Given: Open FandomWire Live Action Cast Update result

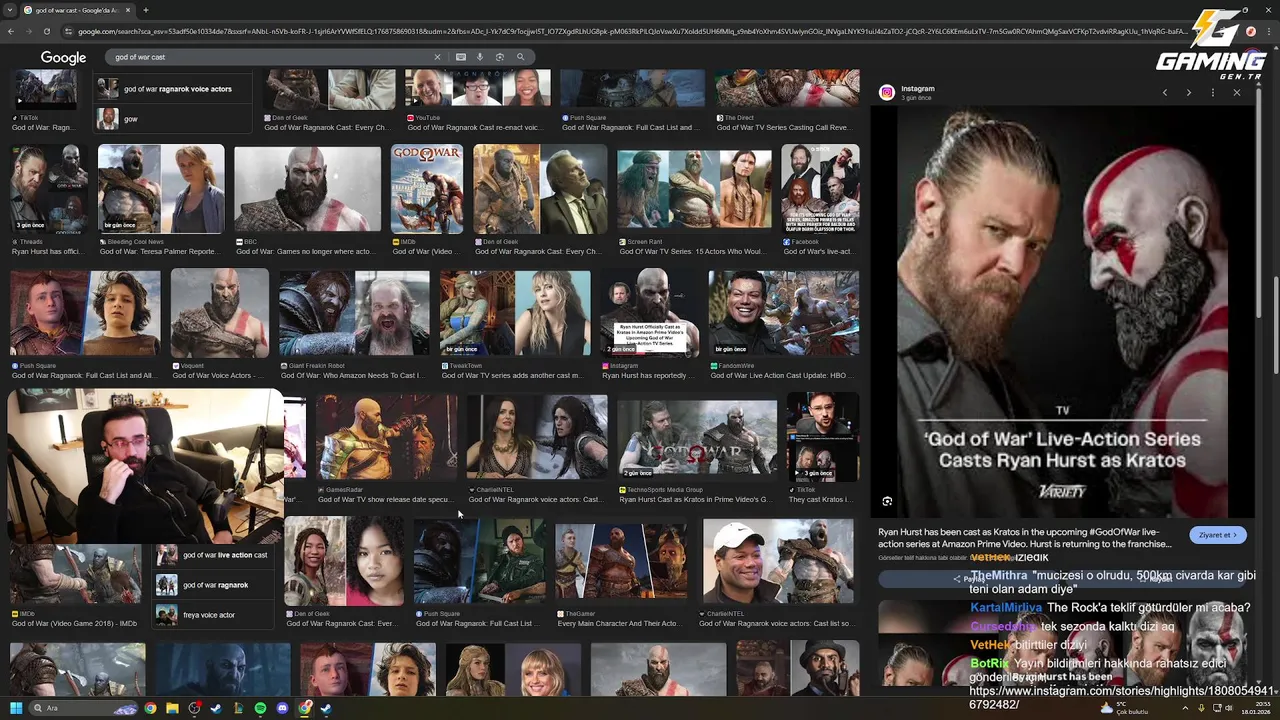Looking at the screenshot, I should [x=783, y=313].
